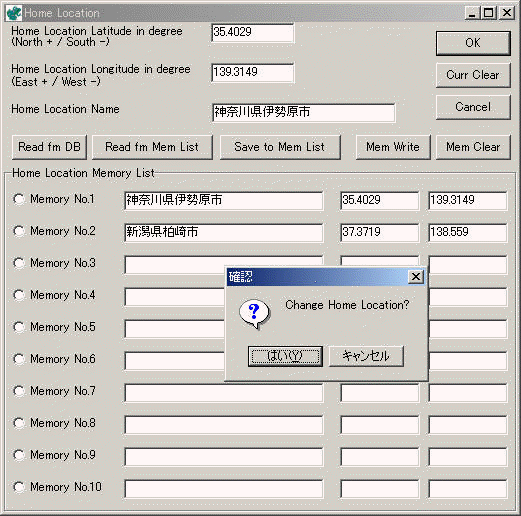Click the OK button
This screenshot has height=516, width=521.
[x=473, y=43]
